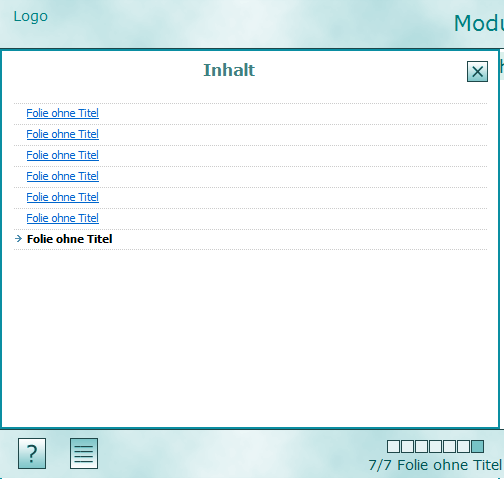The width and height of the screenshot is (504, 479).
Task: Click the Logo text in header
Action: 31,17
